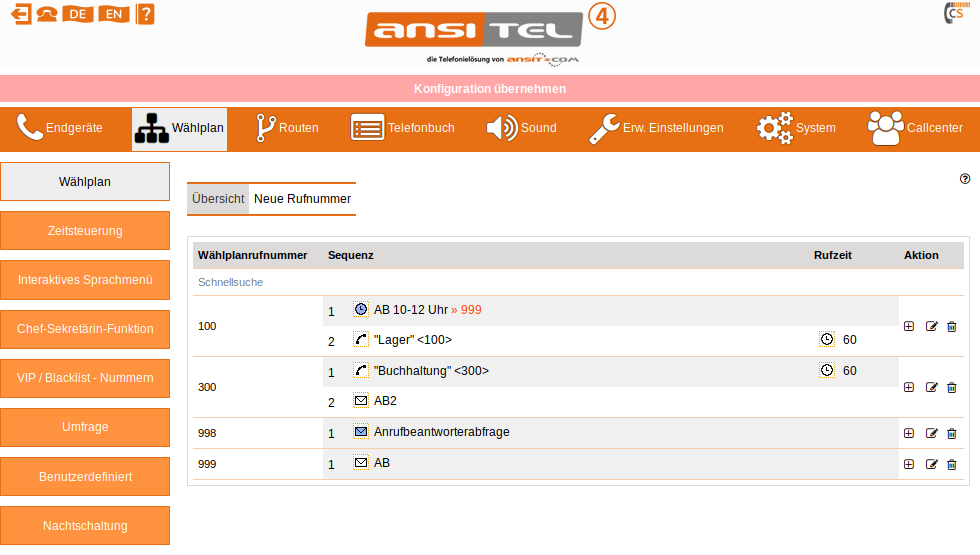The height and width of the screenshot is (555, 980).
Task: Switch language to English with EN flag
Action: pyautogui.click(x=115, y=14)
